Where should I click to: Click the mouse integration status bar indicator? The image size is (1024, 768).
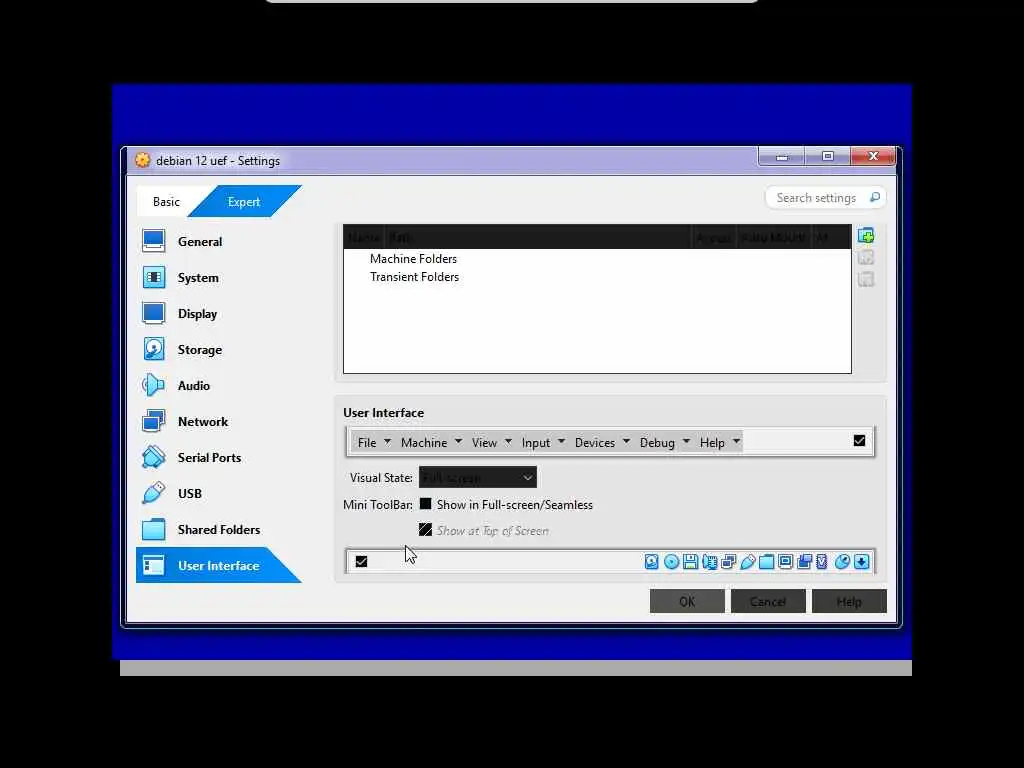point(842,562)
